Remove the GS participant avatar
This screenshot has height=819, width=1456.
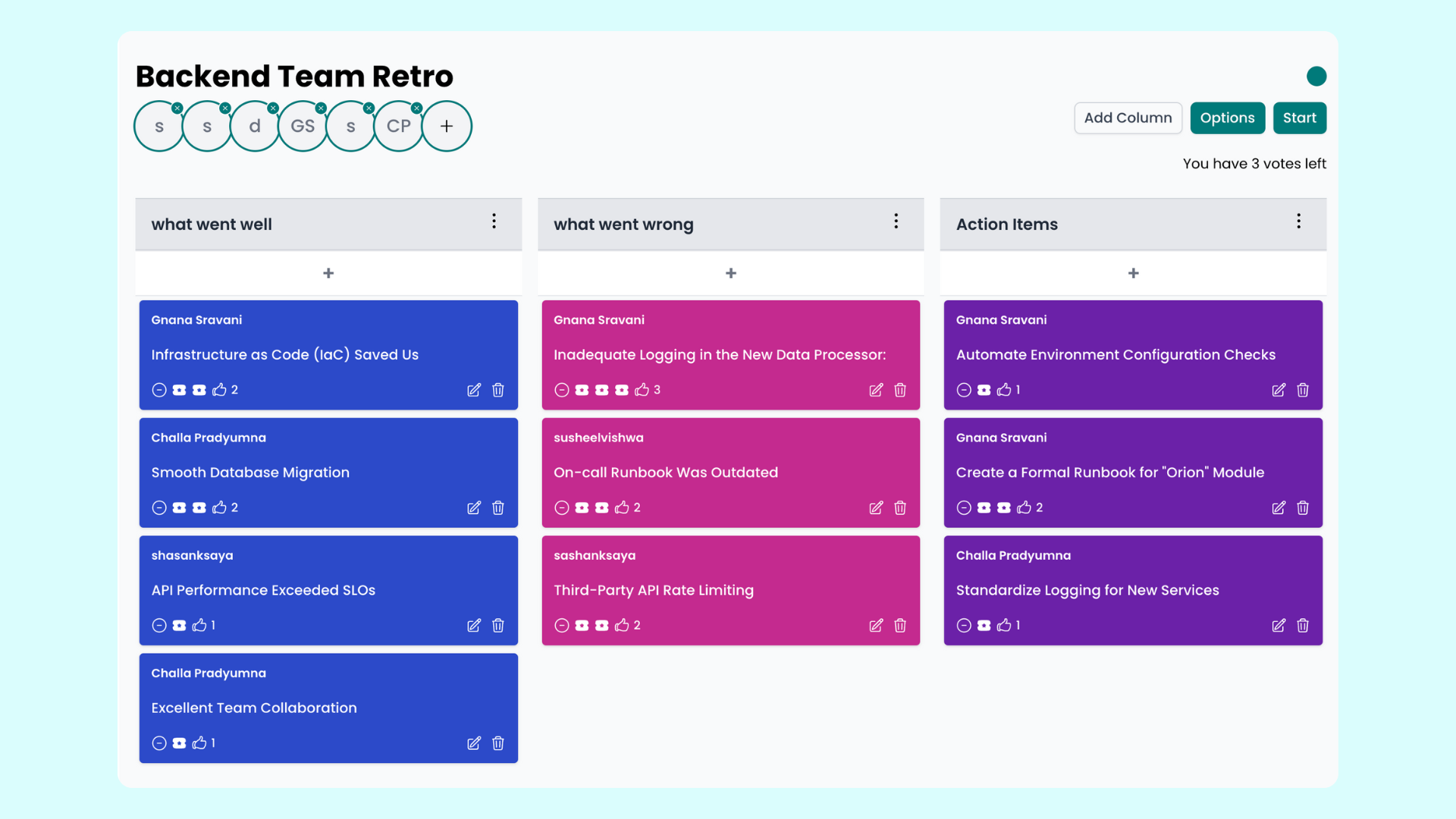(321, 108)
